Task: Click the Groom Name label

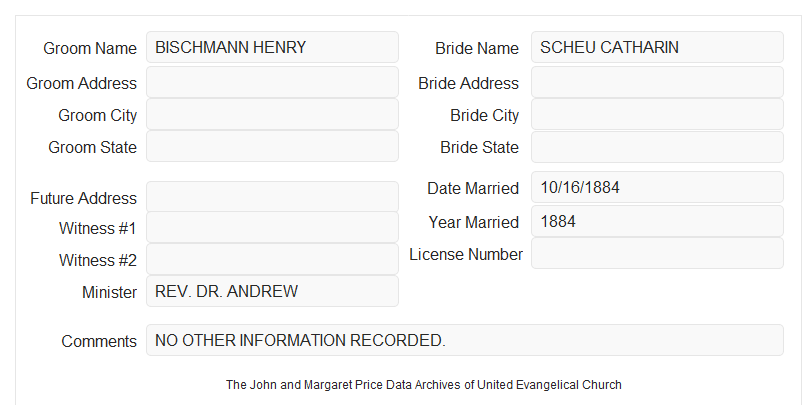Action: point(90,48)
